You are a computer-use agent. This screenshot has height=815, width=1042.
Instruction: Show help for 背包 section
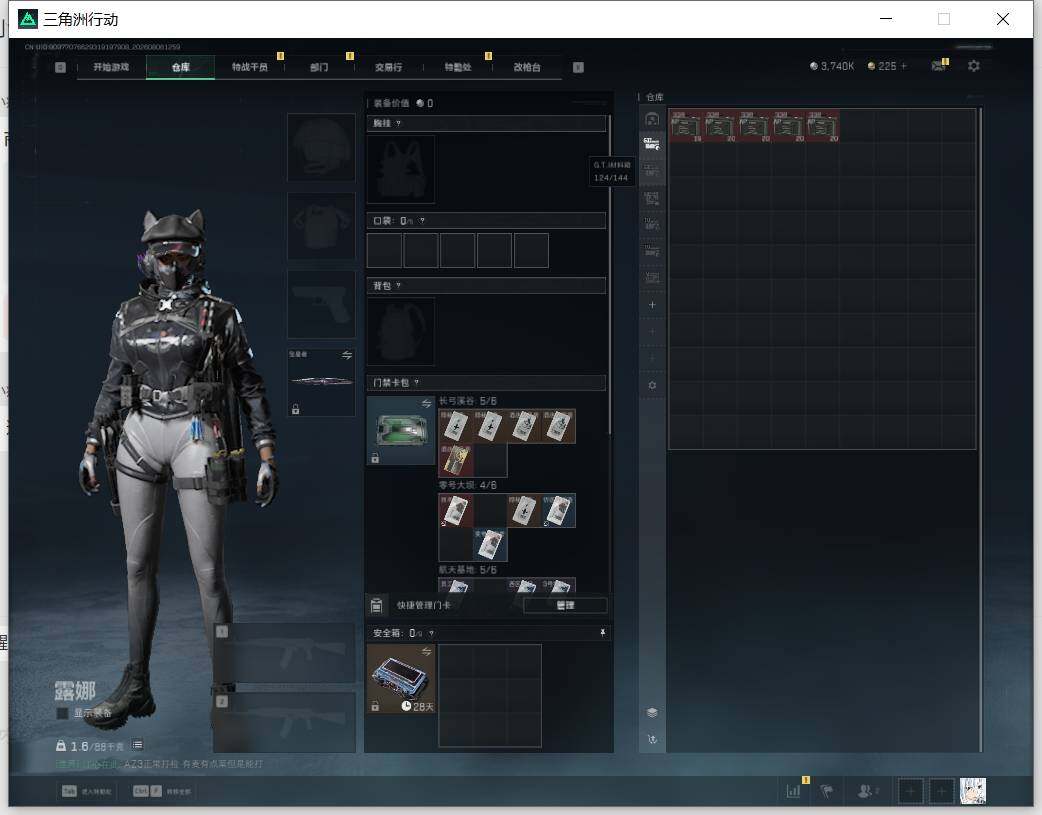pos(398,286)
